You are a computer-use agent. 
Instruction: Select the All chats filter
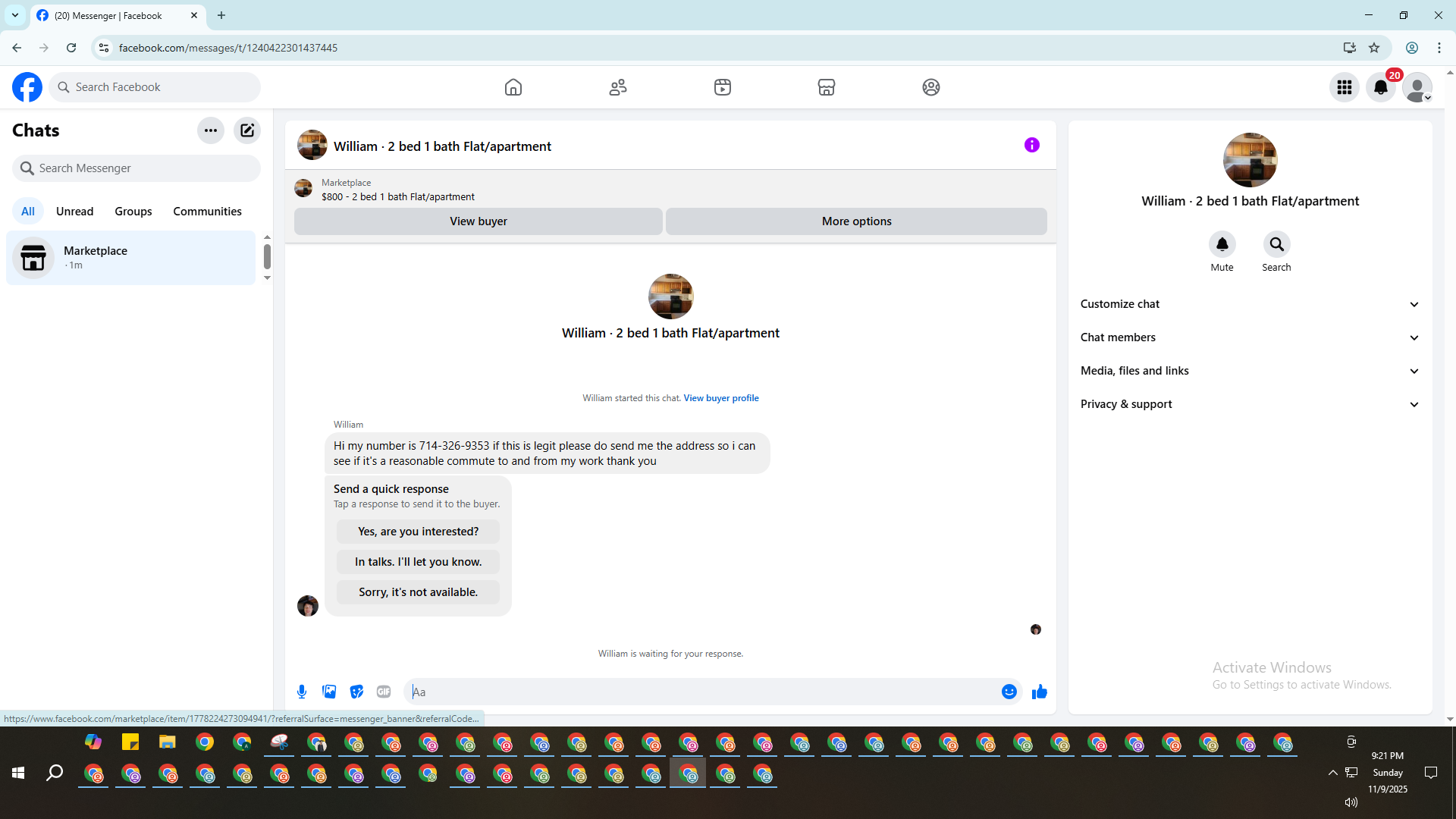click(x=28, y=212)
